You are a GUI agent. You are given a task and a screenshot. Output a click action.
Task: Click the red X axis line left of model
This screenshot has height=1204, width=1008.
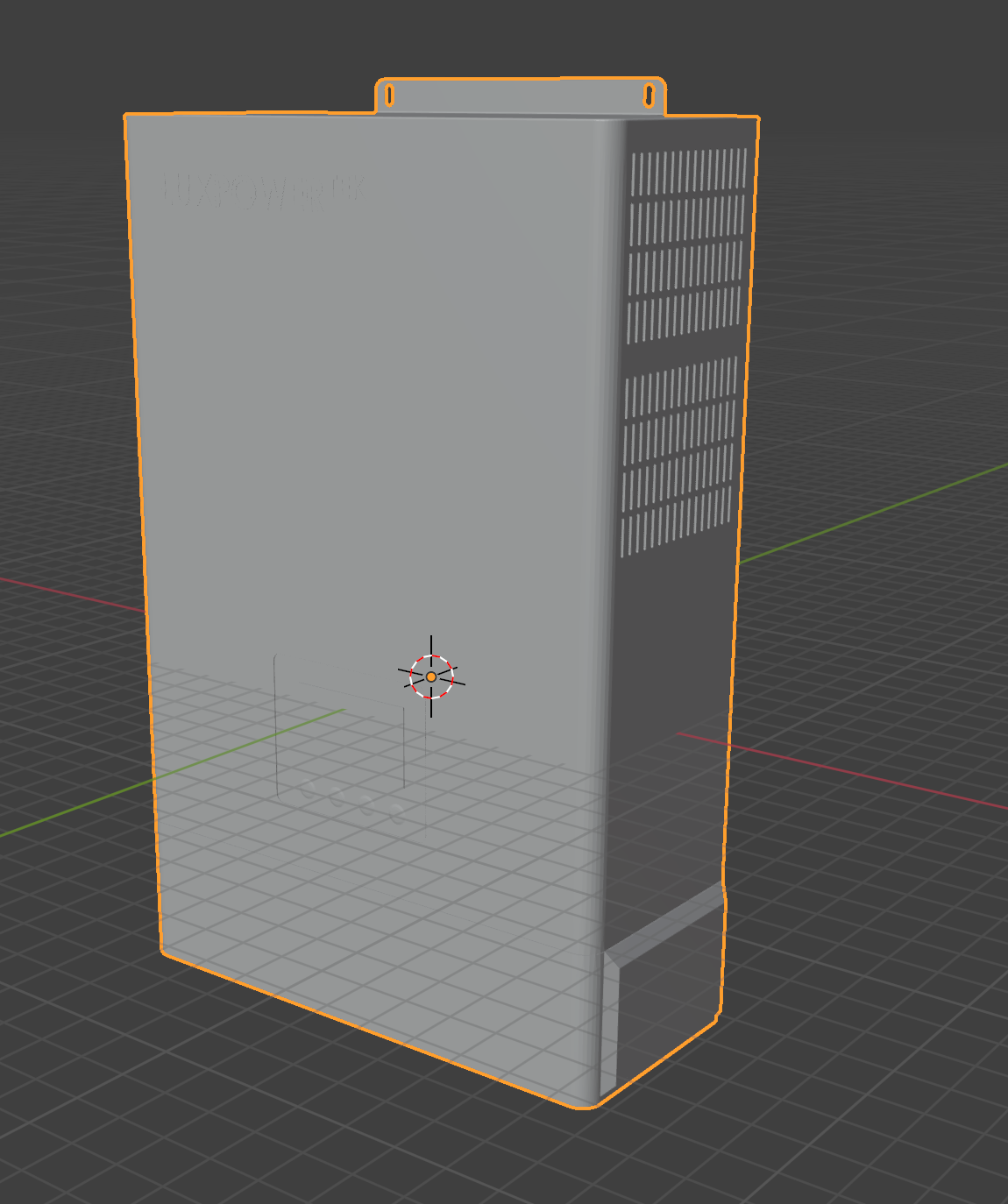[72, 593]
